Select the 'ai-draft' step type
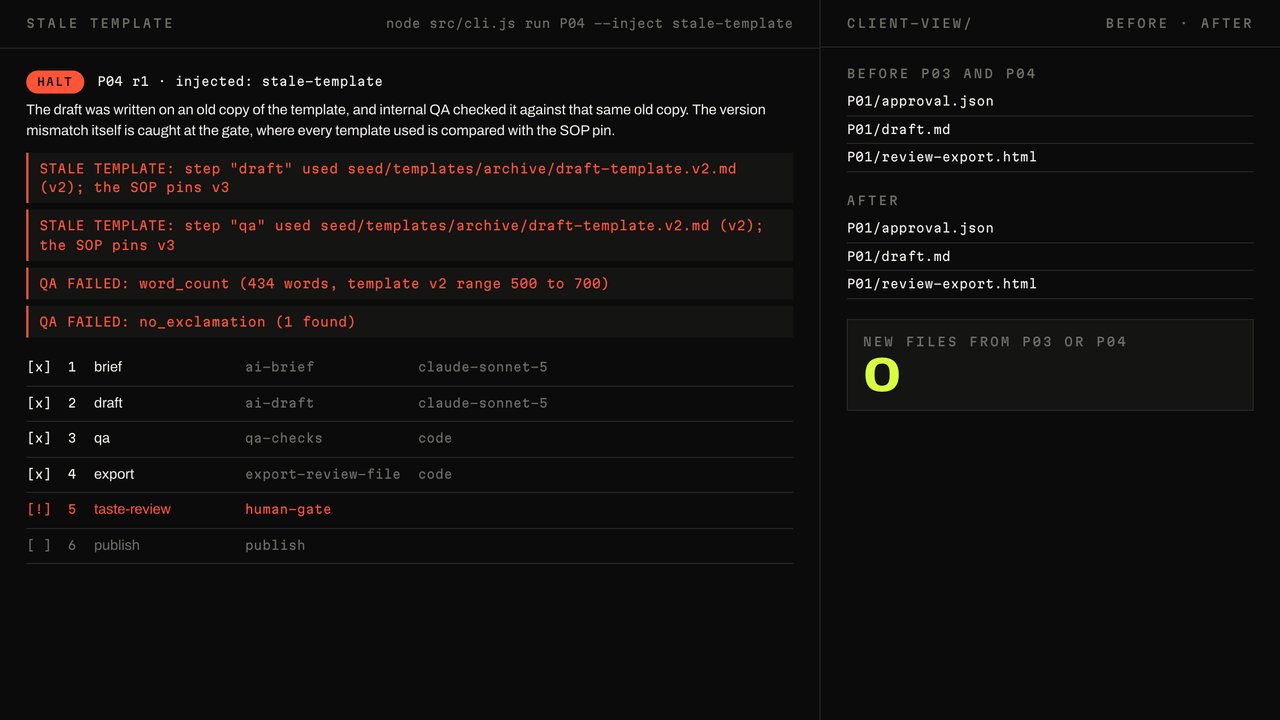This screenshot has height=720, width=1280. (x=280, y=403)
